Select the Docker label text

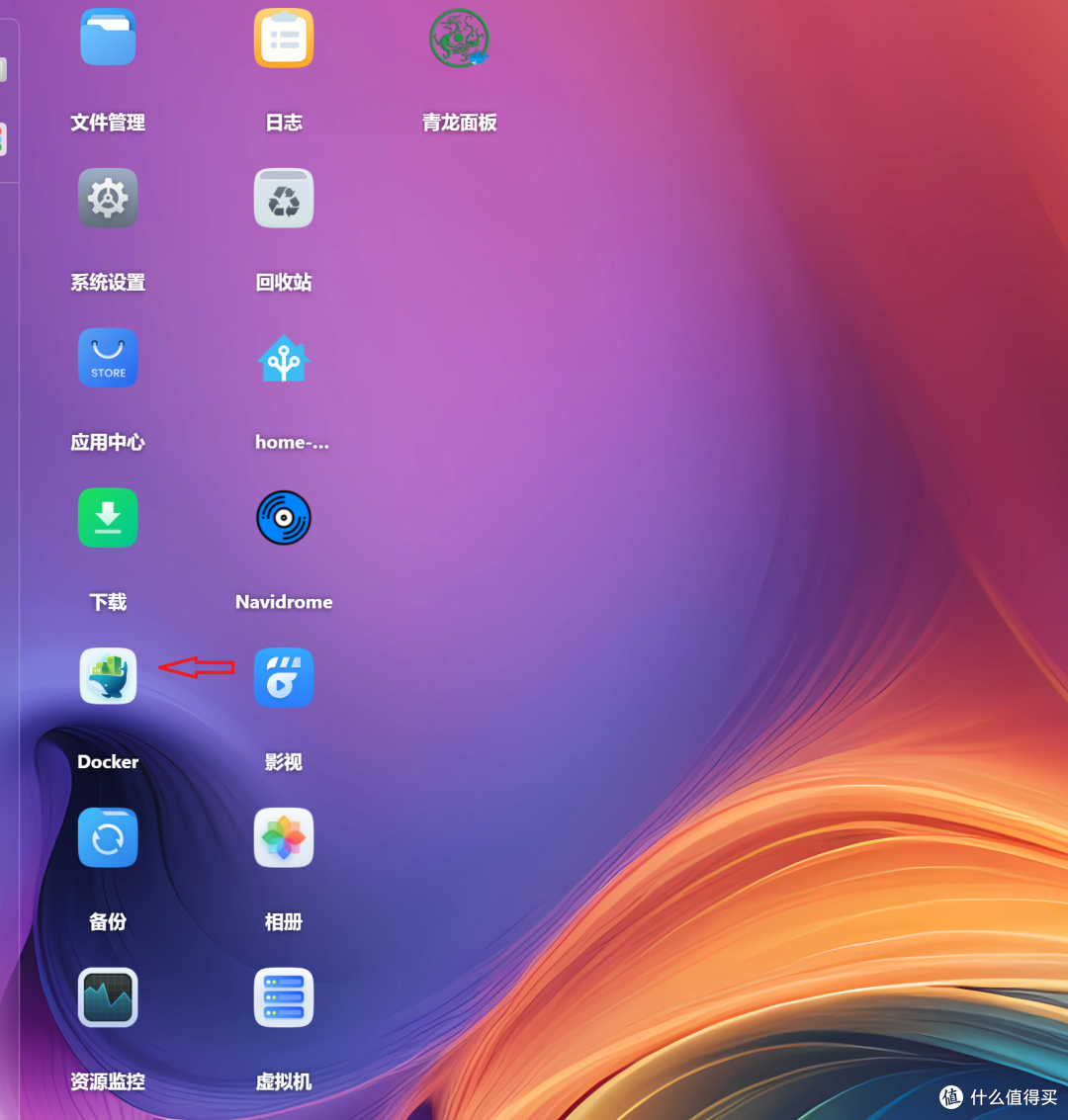click(x=108, y=761)
